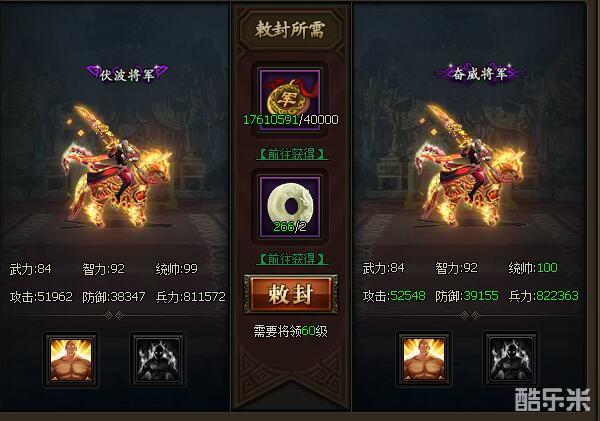Select the golden muscular skill icon under 伏波将军

[x=71, y=360]
